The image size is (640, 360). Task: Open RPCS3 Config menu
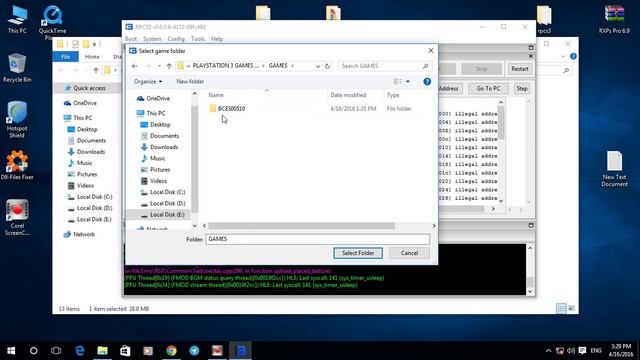pyautogui.click(x=176, y=39)
